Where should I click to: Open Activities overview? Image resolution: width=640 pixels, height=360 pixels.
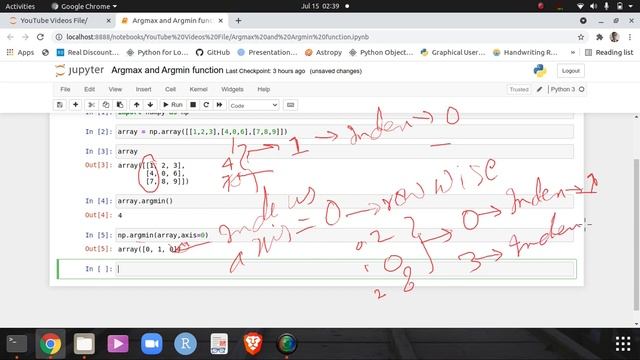click(20, 6)
